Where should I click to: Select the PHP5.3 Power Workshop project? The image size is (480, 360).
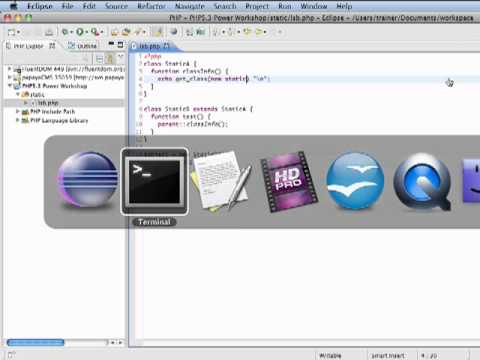(54, 86)
